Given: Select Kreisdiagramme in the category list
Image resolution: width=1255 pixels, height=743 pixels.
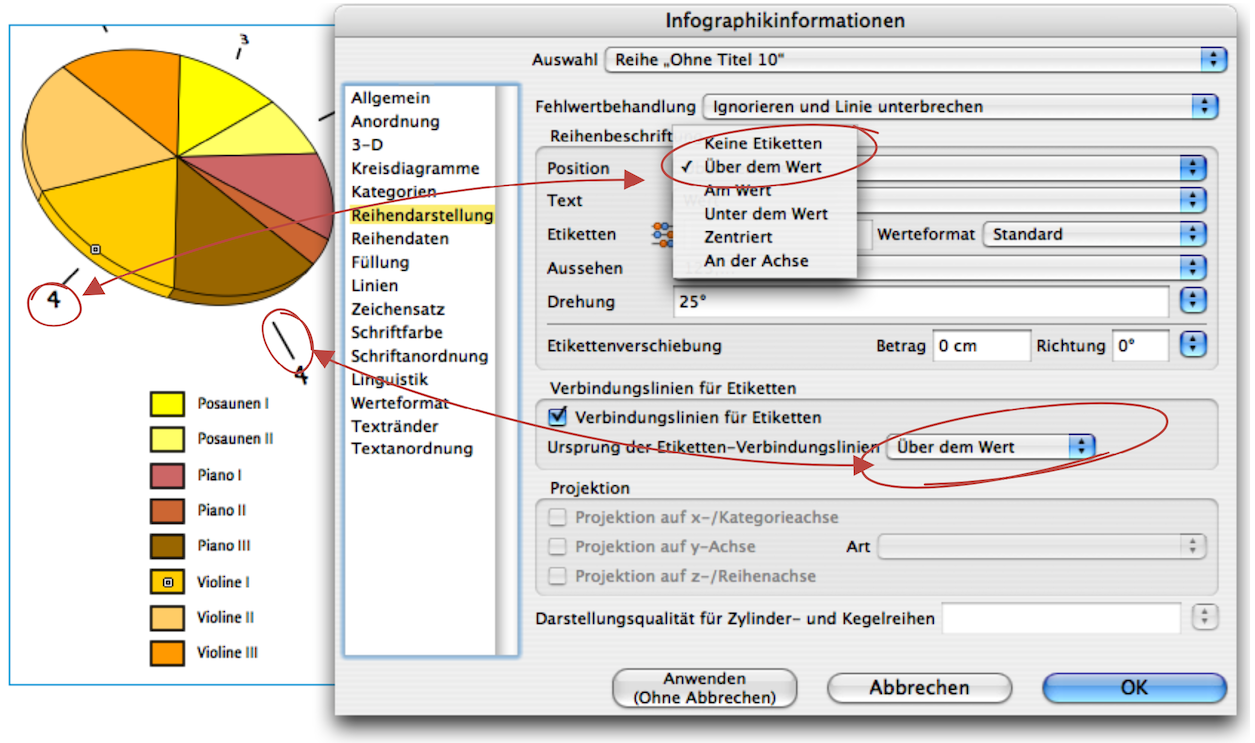Looking at the screenshot, I should (415, 168).
